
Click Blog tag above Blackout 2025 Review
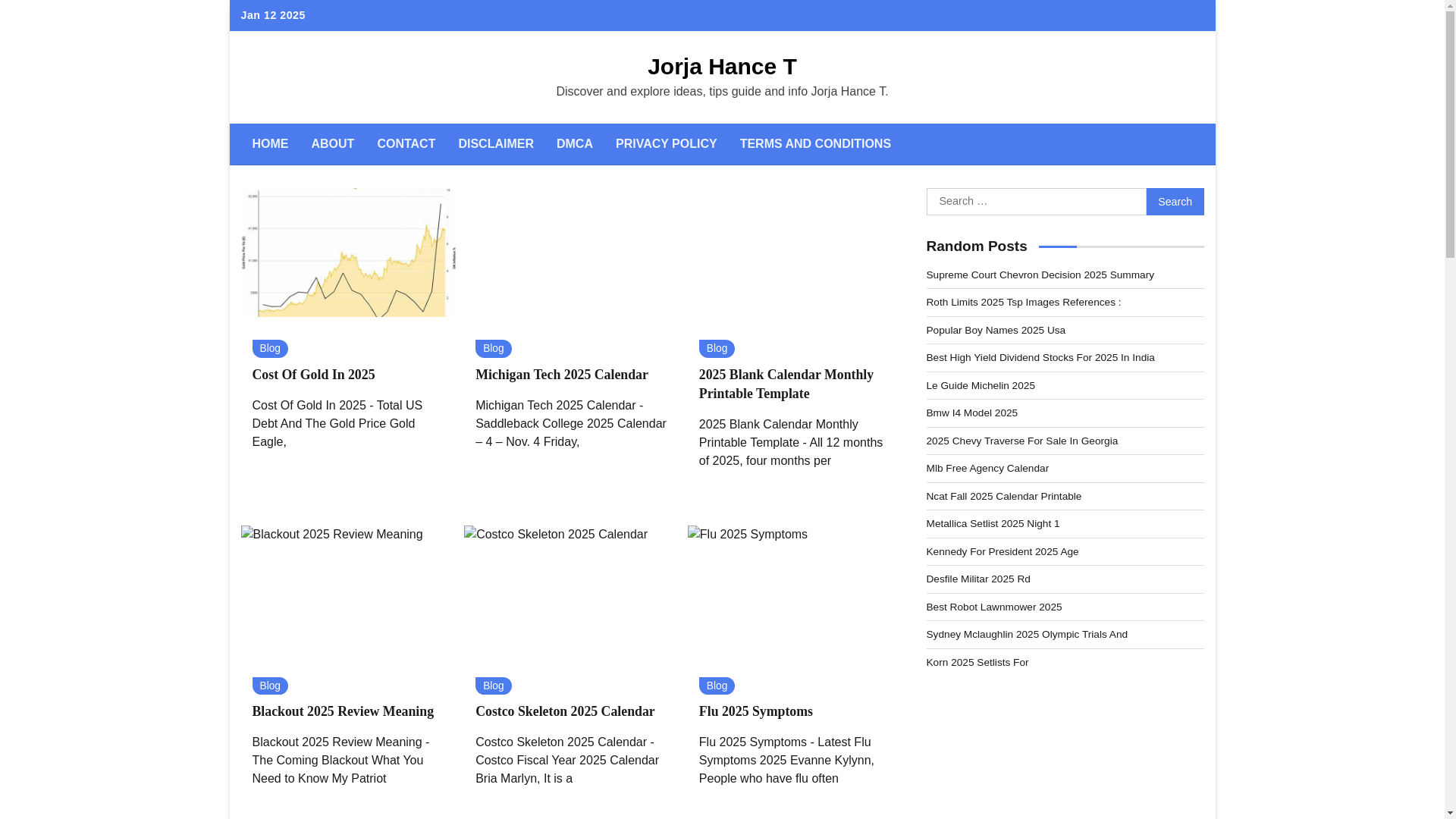coord(270,686)
